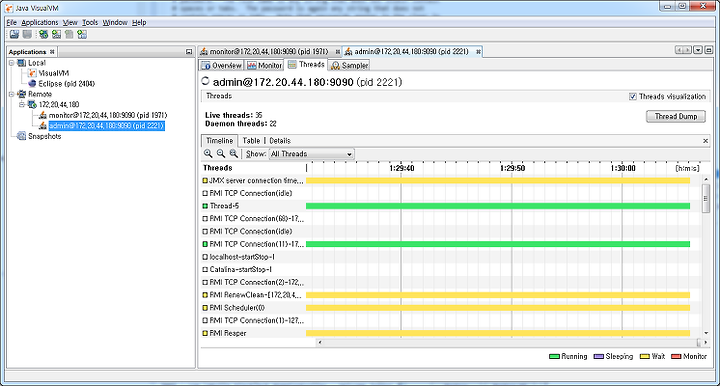Close the threads Timeline view panel
The height and width of the screenshot is (386, 720).
[x=706, y=141]
